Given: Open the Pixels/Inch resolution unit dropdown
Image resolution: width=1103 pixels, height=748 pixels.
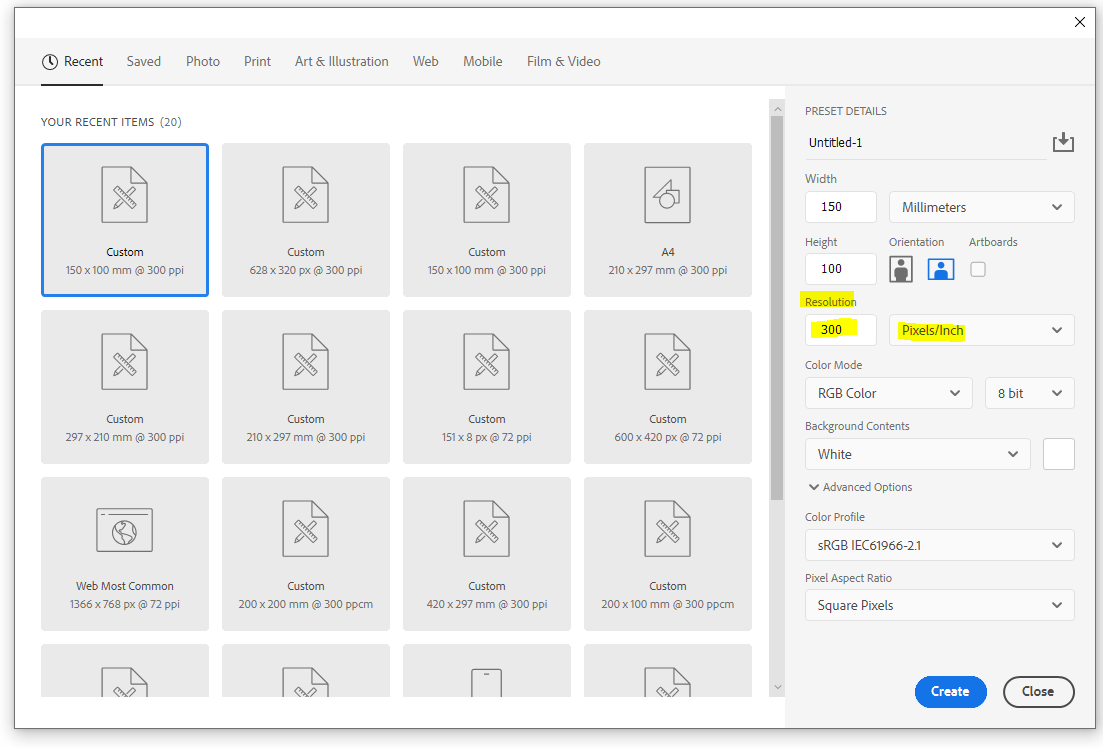Looking at the screenshot, I should click(981, 330).
